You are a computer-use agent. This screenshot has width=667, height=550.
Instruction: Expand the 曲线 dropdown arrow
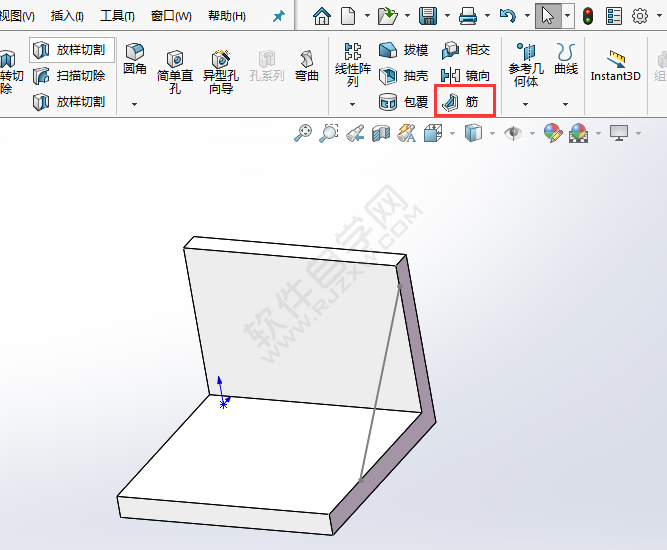point(565,104)
